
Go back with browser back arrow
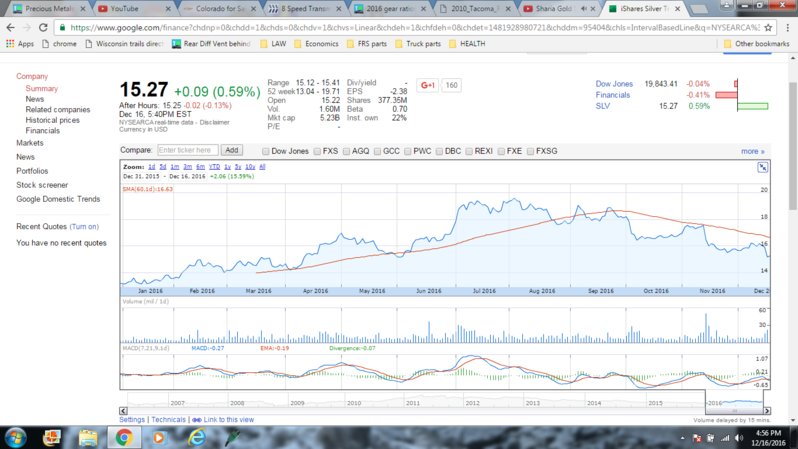pyautogui.click(x=11, y=27)
